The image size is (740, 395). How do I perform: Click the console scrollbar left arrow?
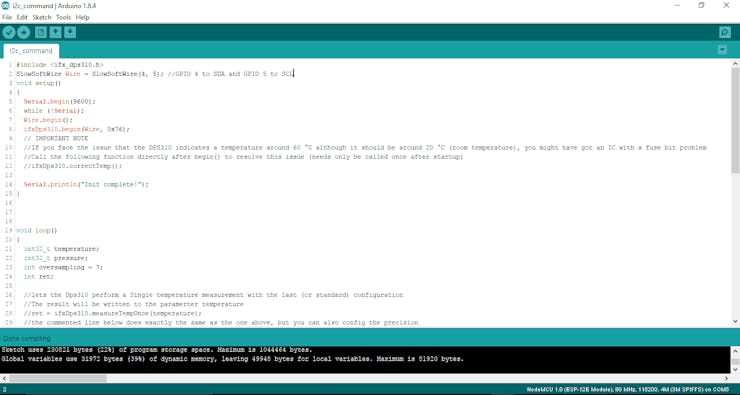click(4, 378)
